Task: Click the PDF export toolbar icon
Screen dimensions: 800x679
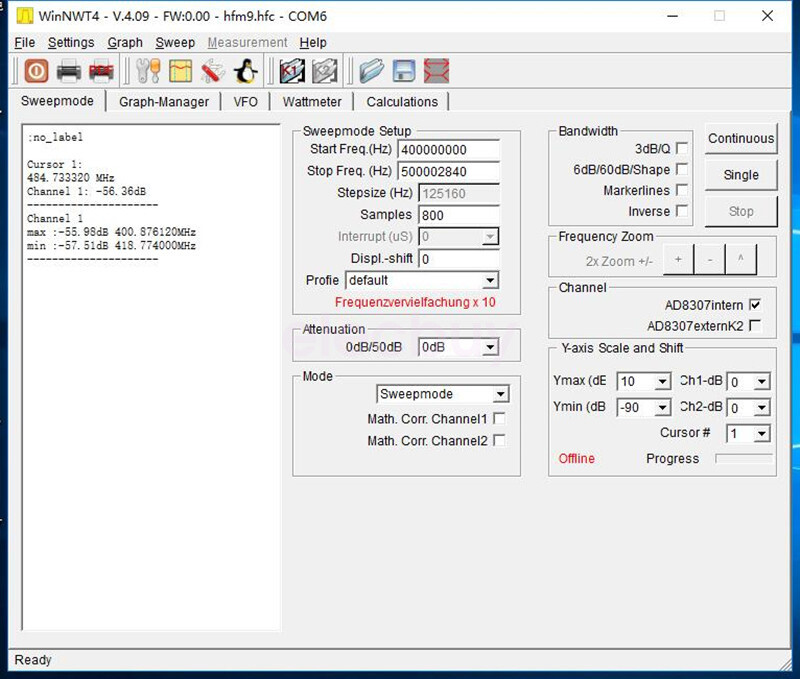Action: point(102,70)
